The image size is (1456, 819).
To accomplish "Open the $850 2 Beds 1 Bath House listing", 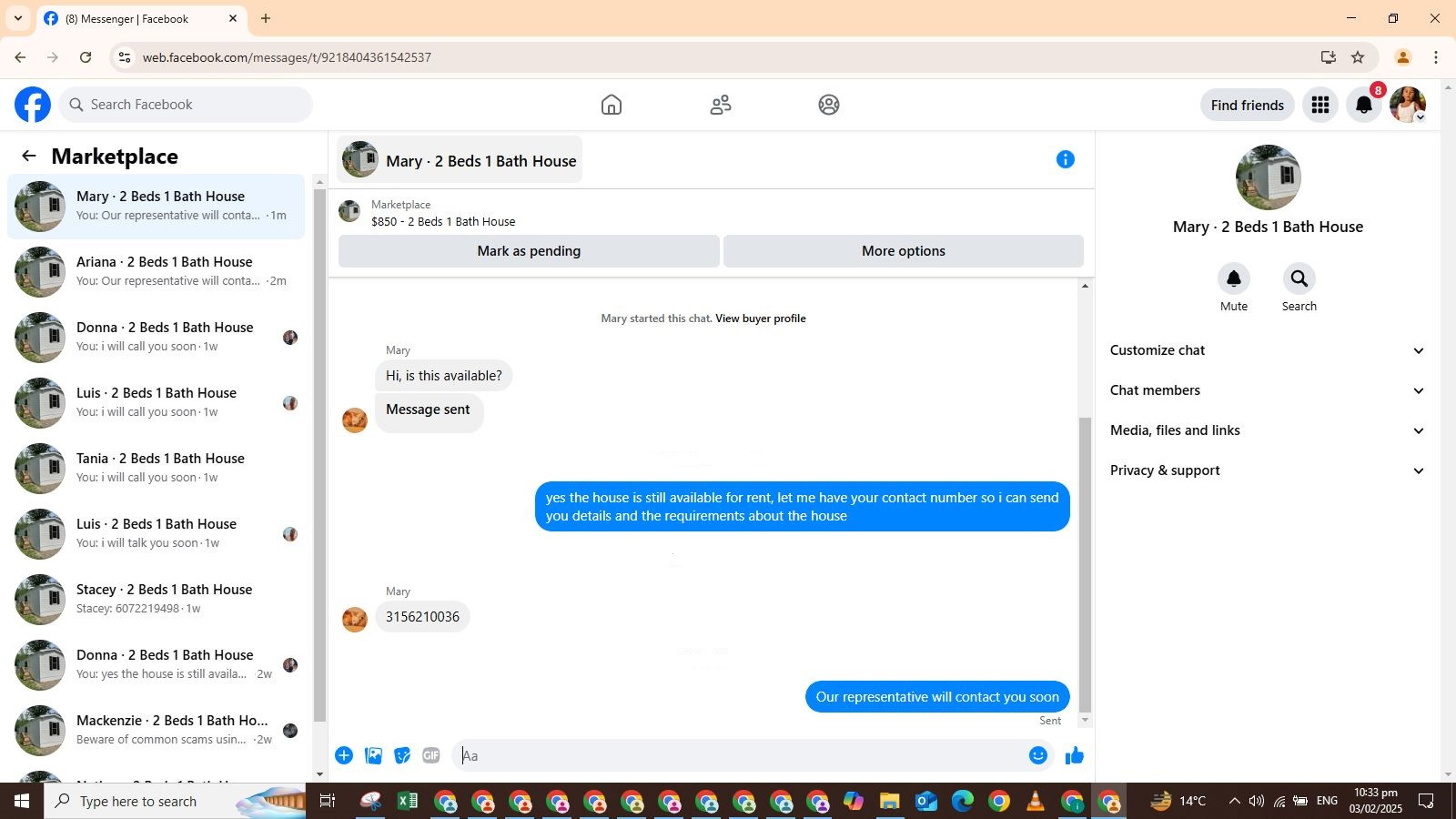I will pyautogui.click(x=443, y=221).
